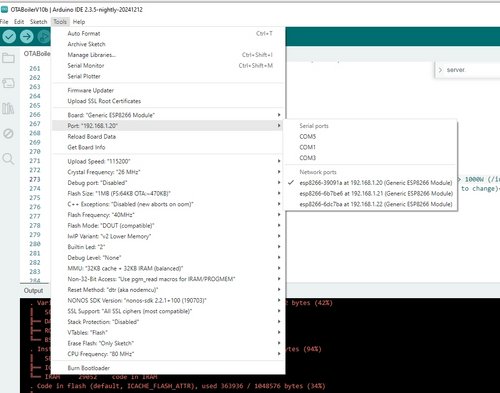Image resolution: width=500 pixels, height=393 pixels.
Task: Click the Verify checkmark toolbar icon
Action: (9, 36)
